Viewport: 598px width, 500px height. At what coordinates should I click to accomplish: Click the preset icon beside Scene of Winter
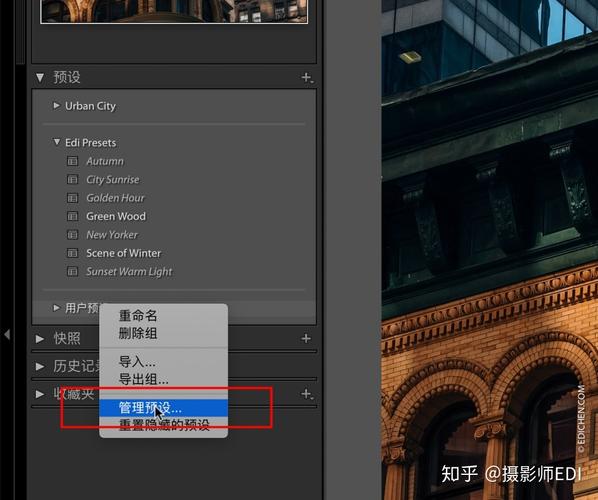click(72, 253)
